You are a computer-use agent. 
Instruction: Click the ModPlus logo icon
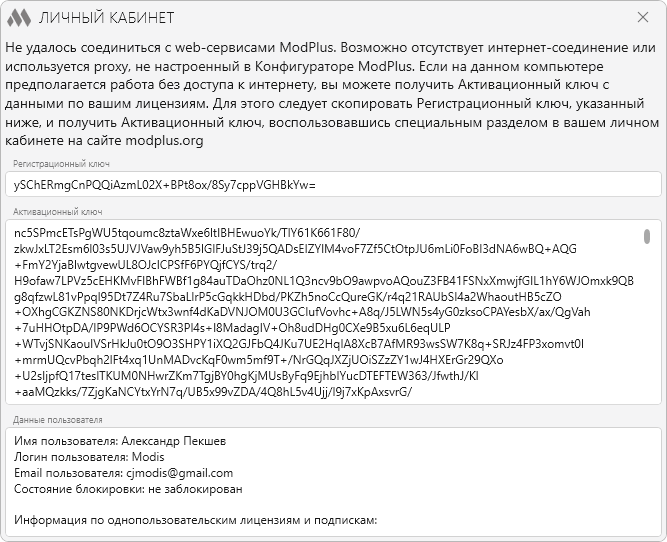(x=19, y=18)
